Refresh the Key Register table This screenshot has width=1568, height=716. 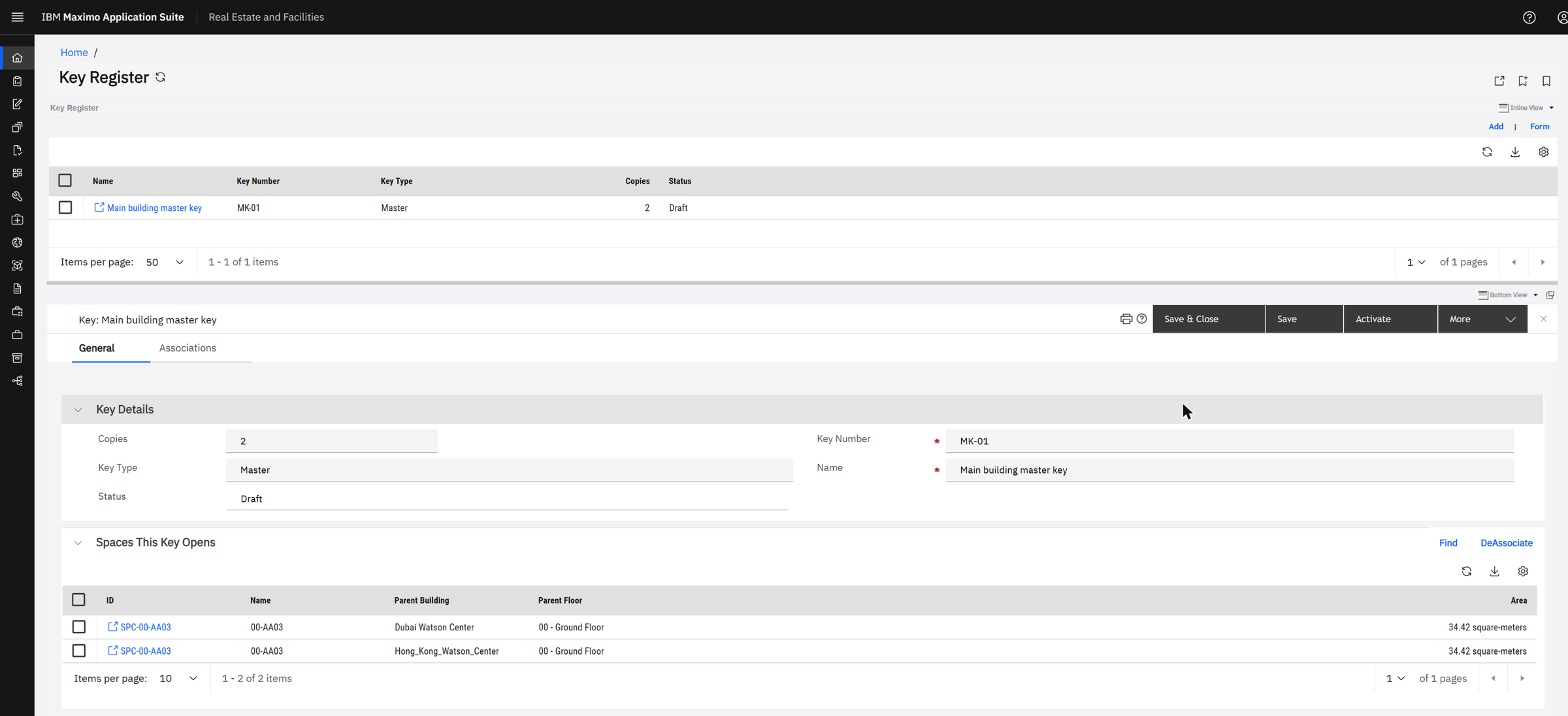point(1487,152)
